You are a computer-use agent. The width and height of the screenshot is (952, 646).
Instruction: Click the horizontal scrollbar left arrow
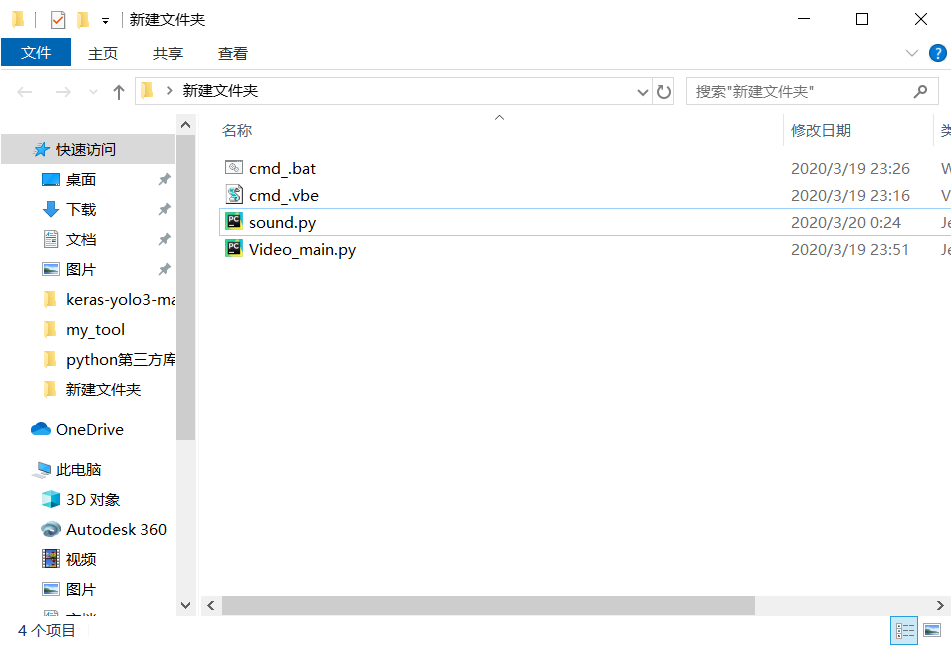pos(211,605)
